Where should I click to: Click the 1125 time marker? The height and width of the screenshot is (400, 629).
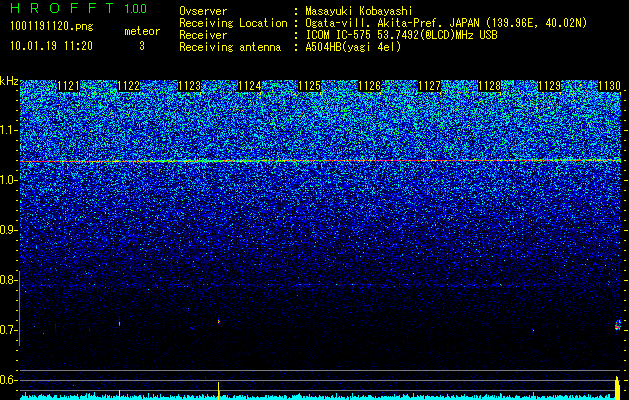click(309, 86)
